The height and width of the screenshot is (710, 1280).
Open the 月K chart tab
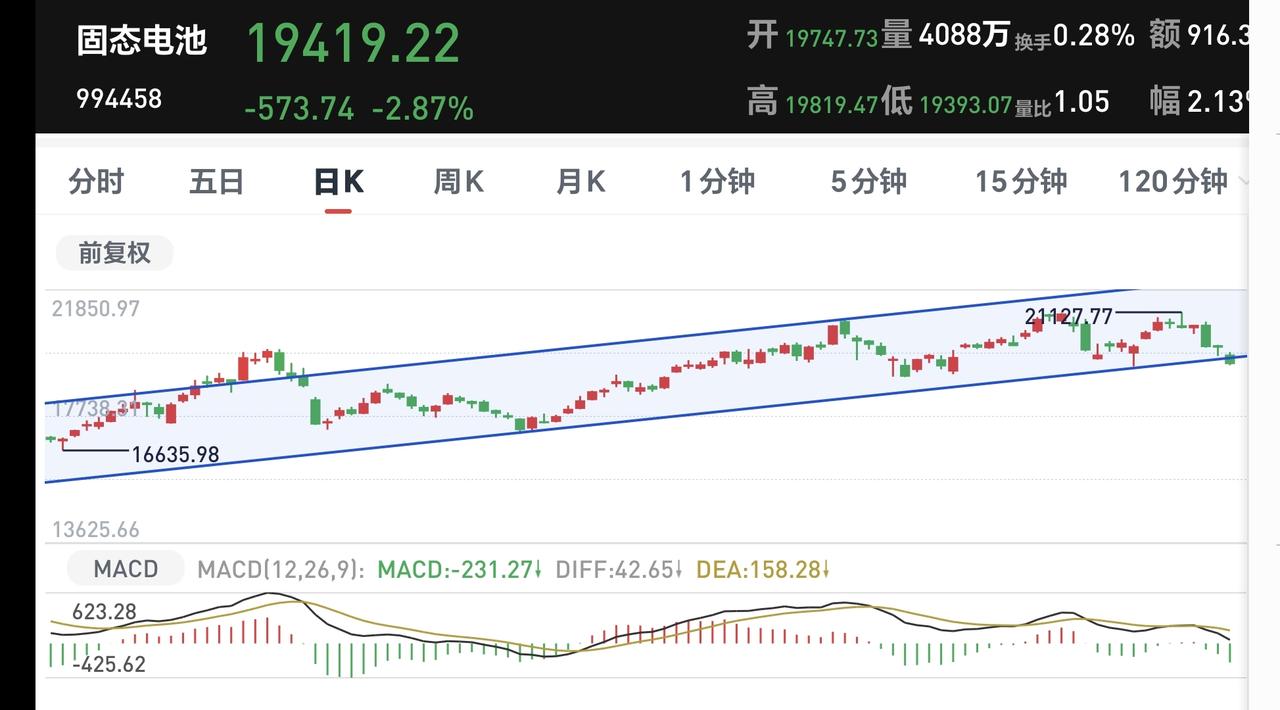pos(581,182)
